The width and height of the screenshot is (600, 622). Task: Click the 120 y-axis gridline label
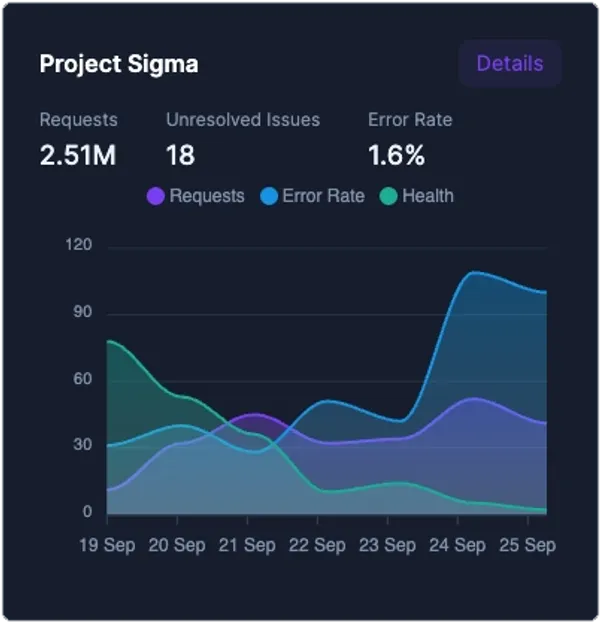pos(79,246)
